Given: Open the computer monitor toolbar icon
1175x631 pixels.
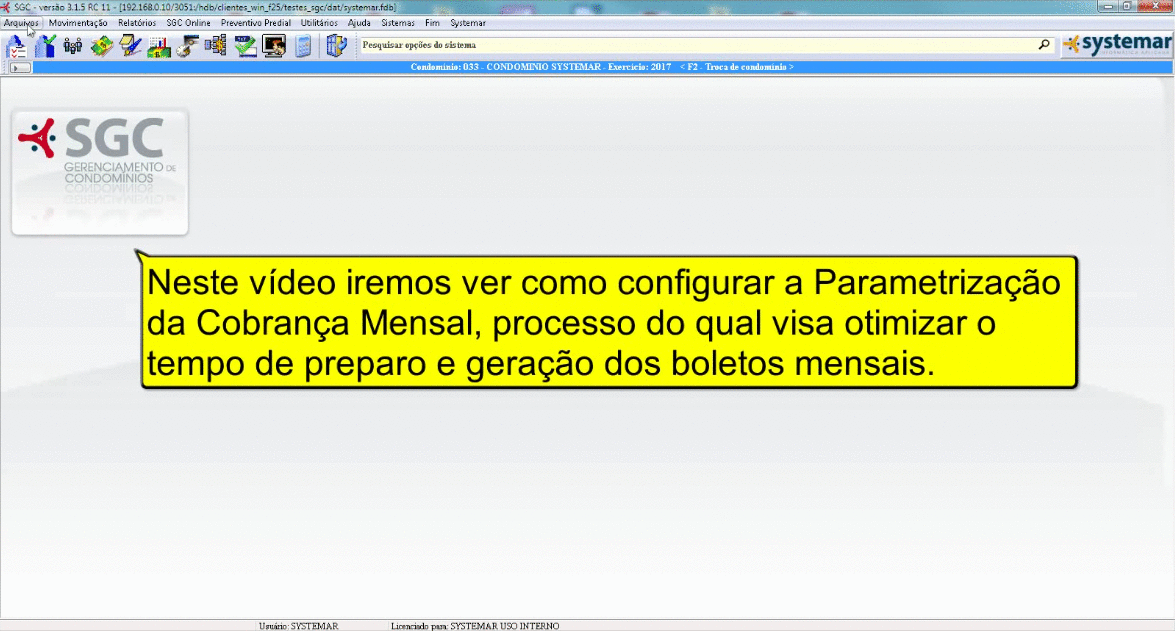Looking at the screenshot, I should (274, 45).
